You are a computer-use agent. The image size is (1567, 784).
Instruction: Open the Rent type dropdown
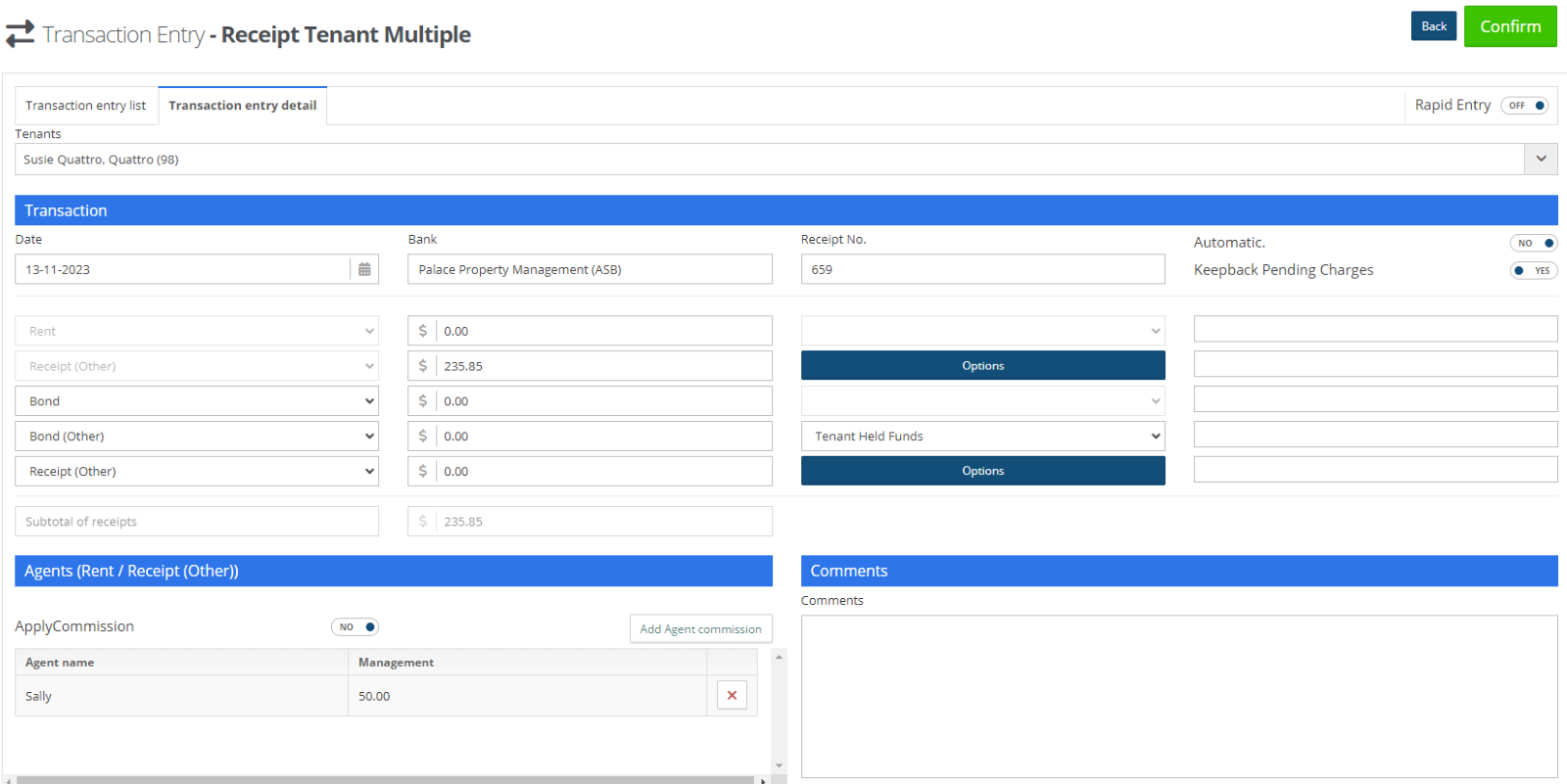pos(197,331)
